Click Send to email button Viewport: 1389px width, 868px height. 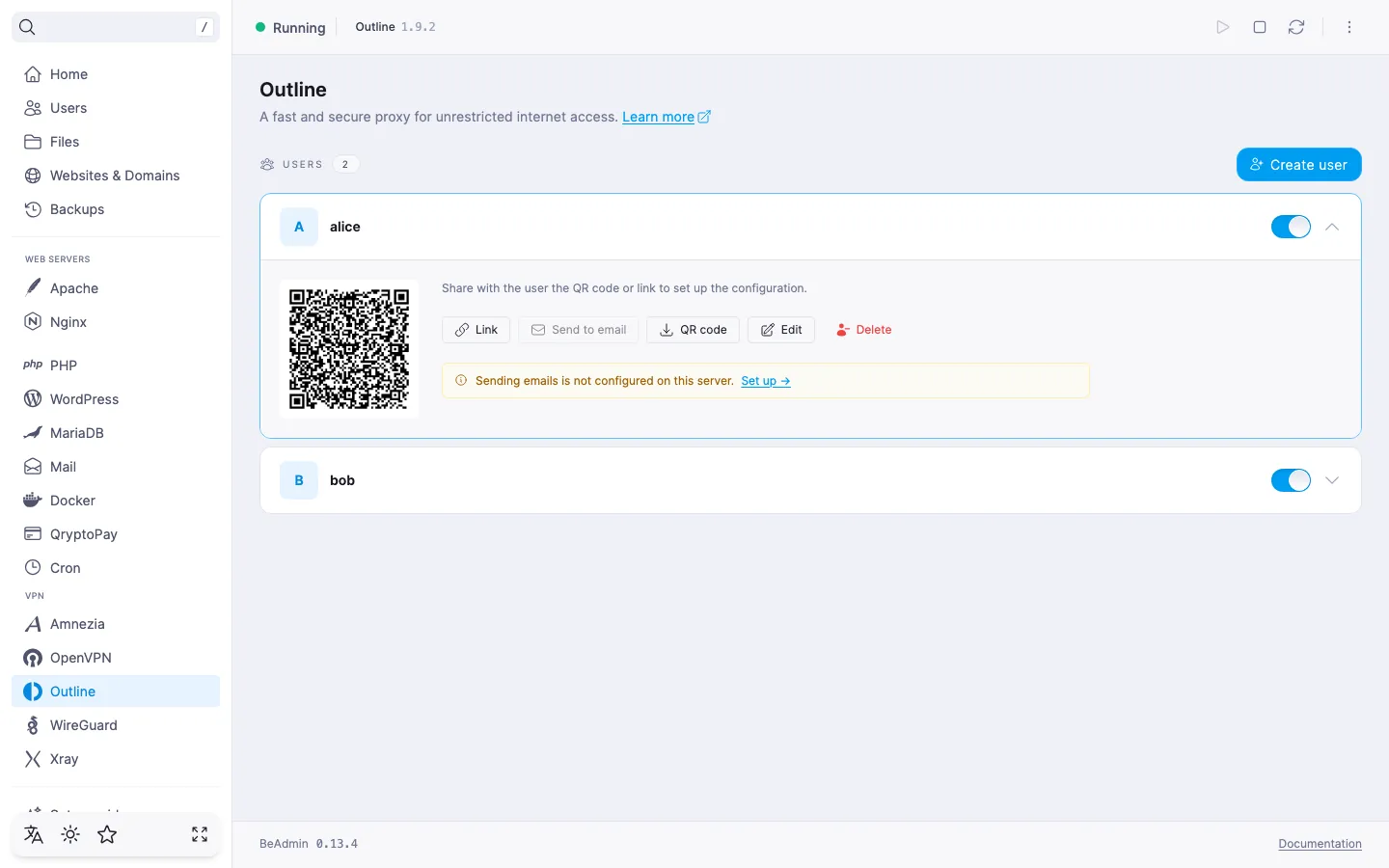click(x=579, y=330)
